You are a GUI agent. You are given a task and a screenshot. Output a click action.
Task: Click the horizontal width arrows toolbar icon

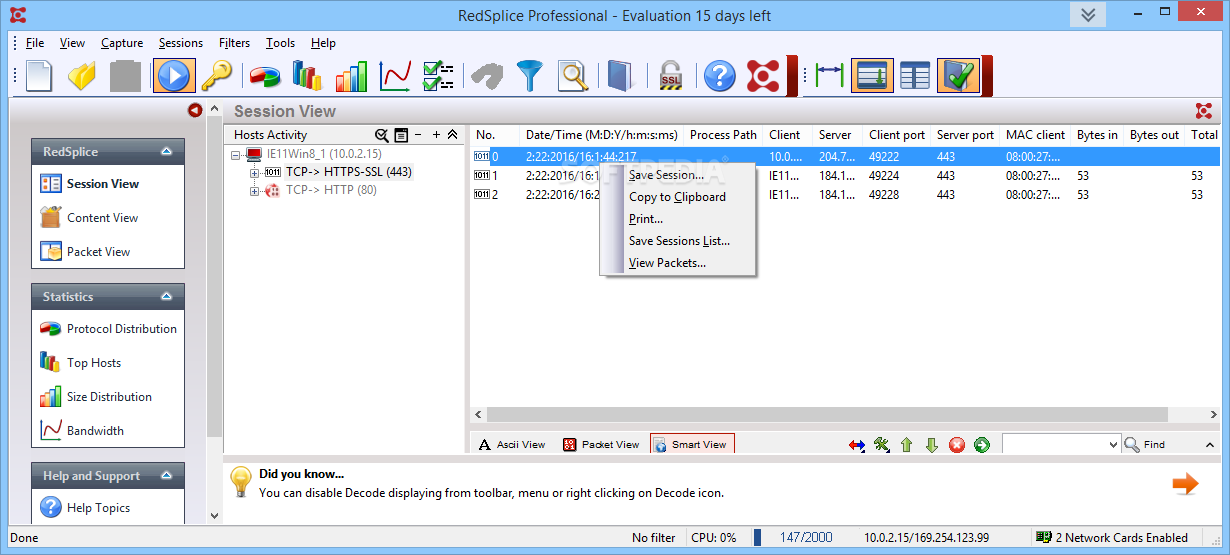[829, 76]
